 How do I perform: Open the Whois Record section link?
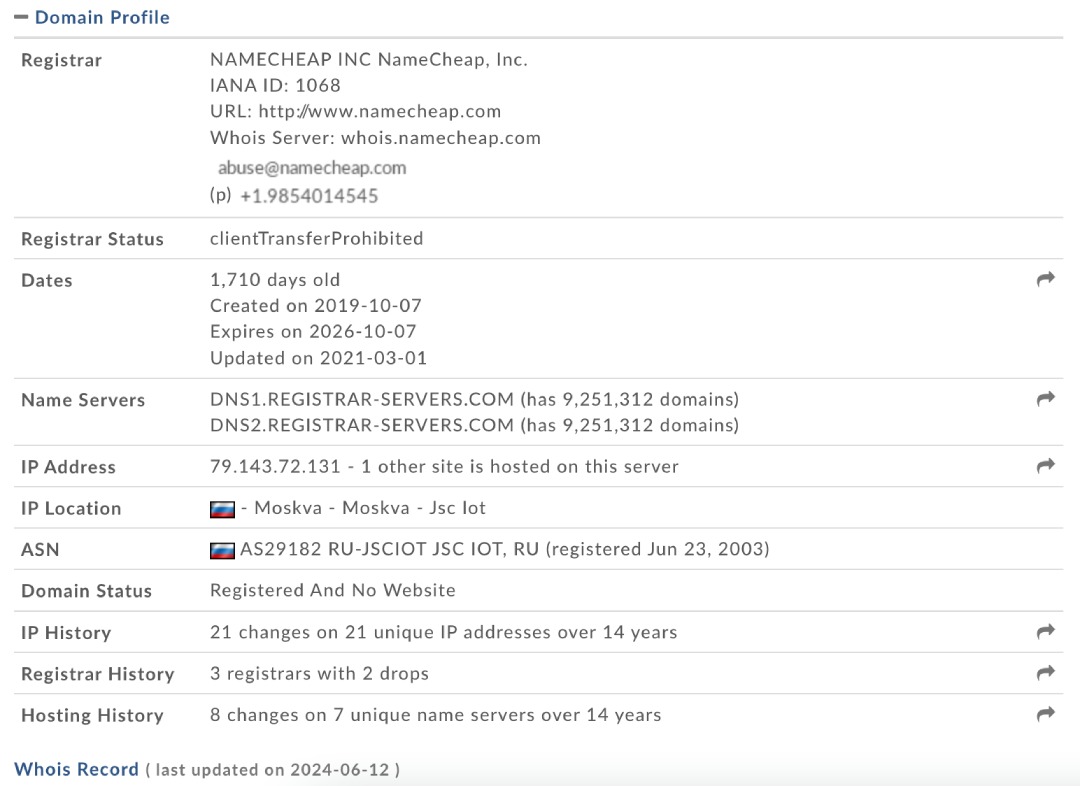click(x=76, y=769)
